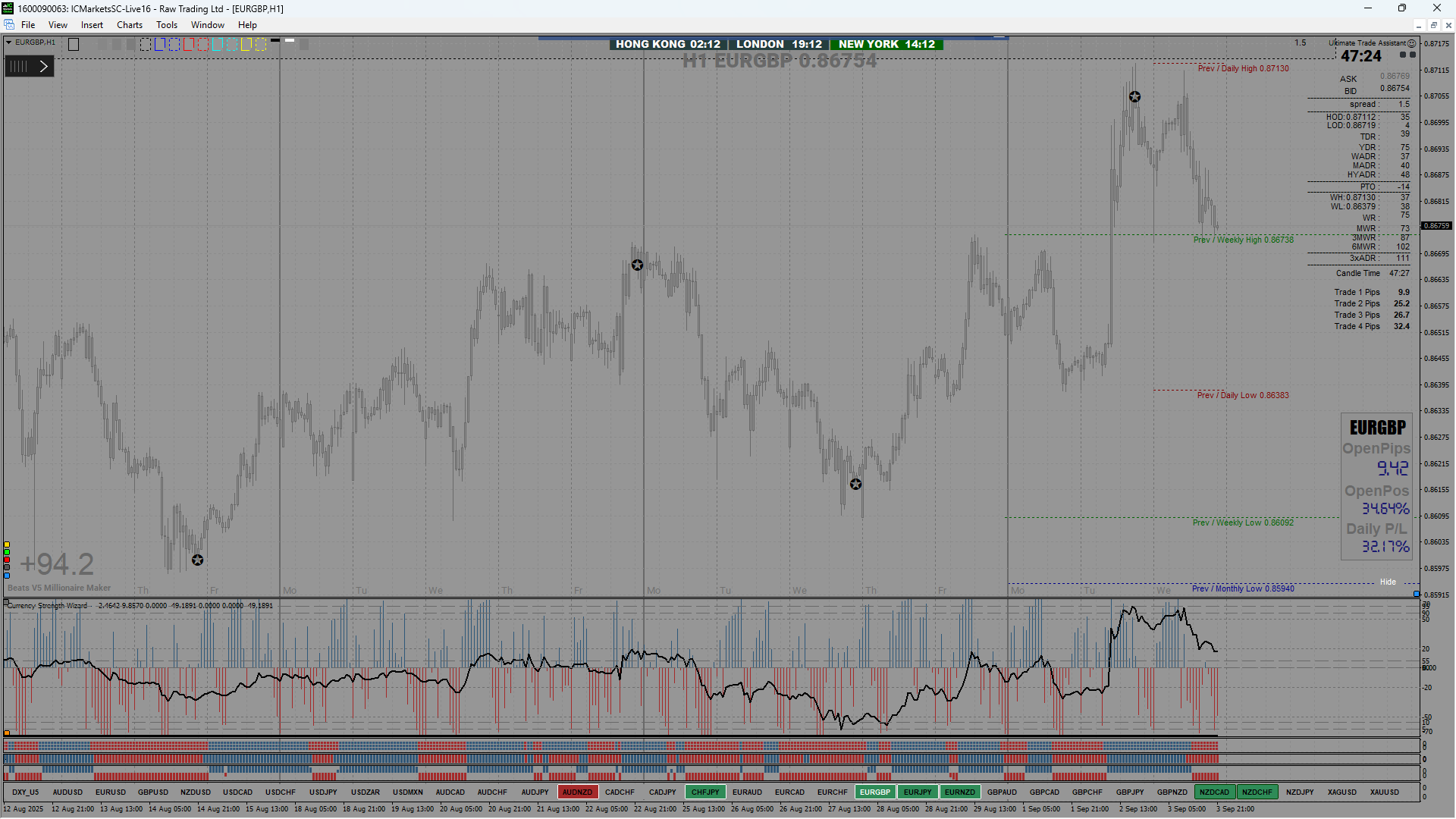Click the NZDCAD green symbol button
Image resolution: width=1456 pixels, height=819 pixels.
[x=1214, y=792]
